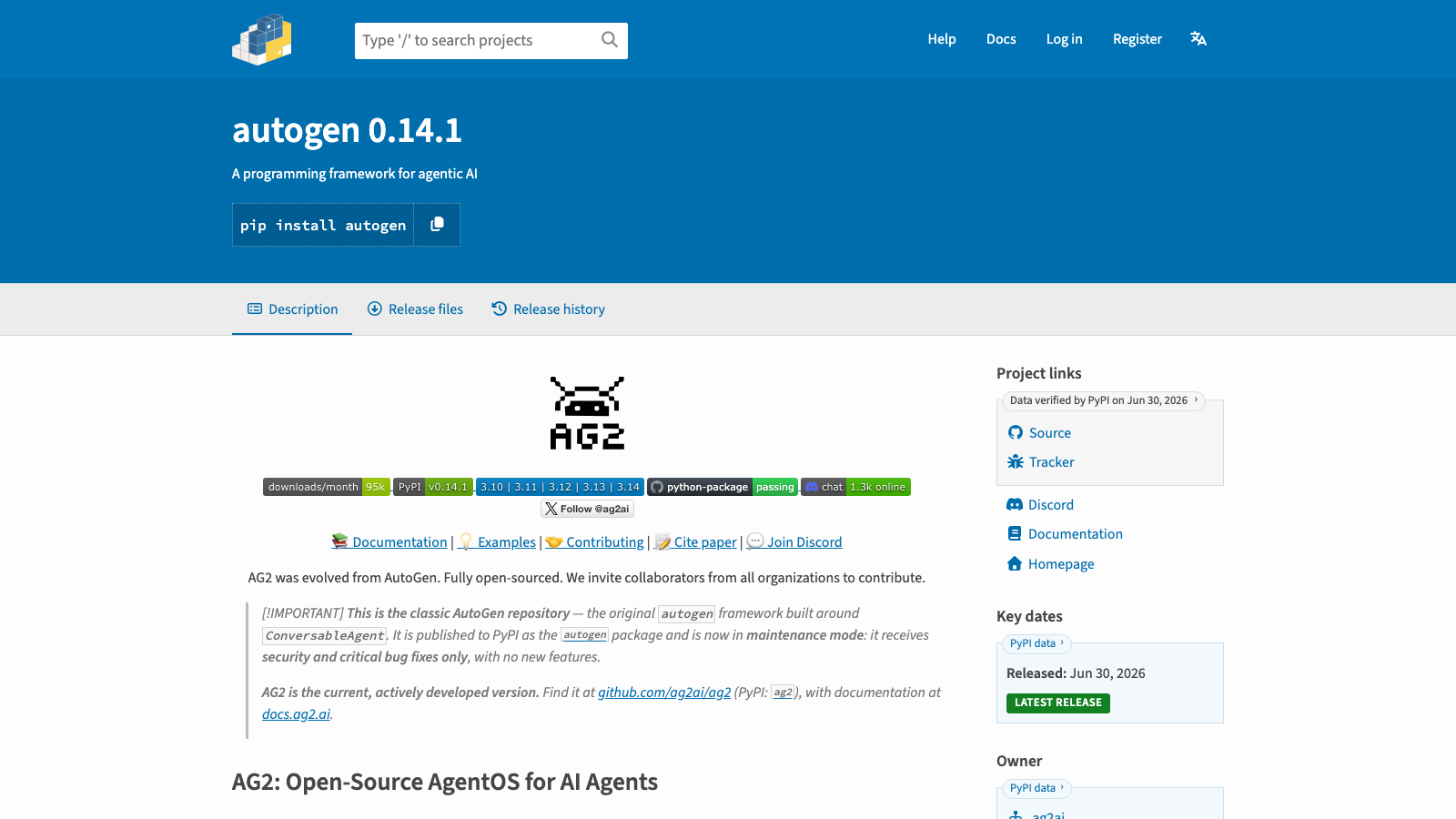Image resolution: width=1456 pixels, height=819 pixels.
Task: Open the github.com/ag2ai/ag2 link
Action: 664,693
